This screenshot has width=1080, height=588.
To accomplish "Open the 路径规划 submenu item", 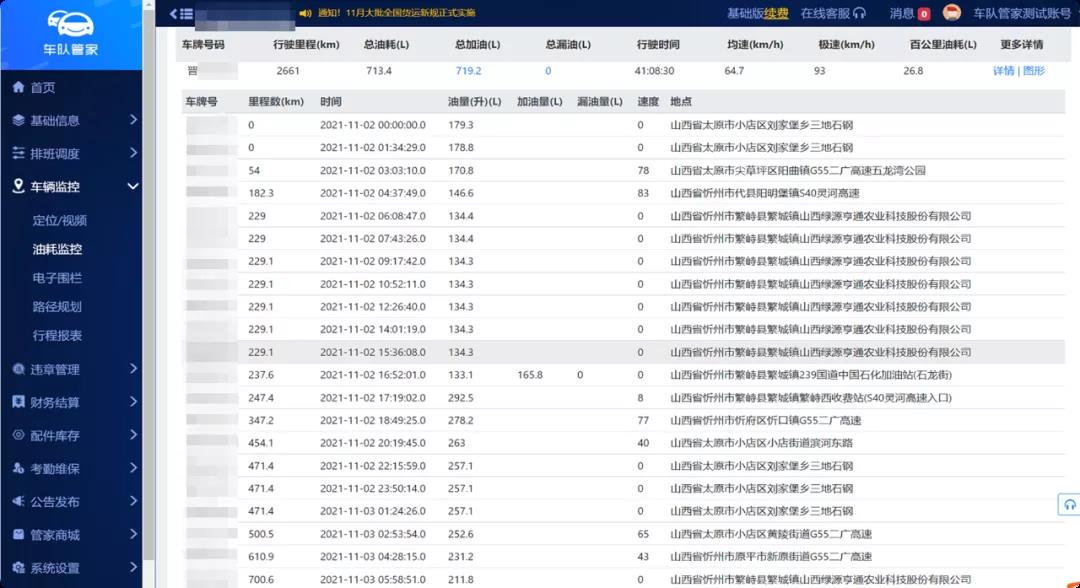I will click(x=57, y=307).
